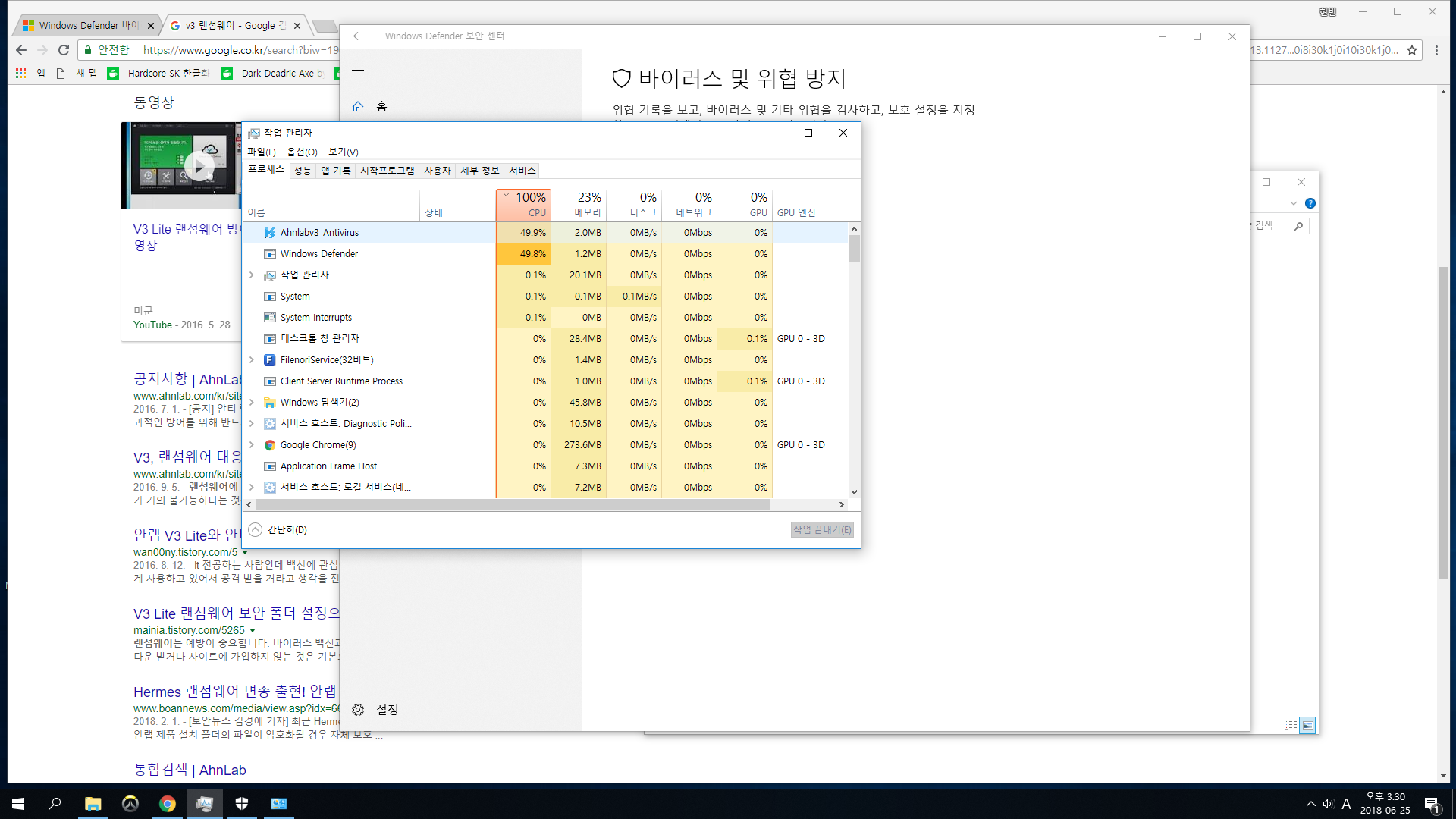Open the 옵션(O) menu

point(301,152)
